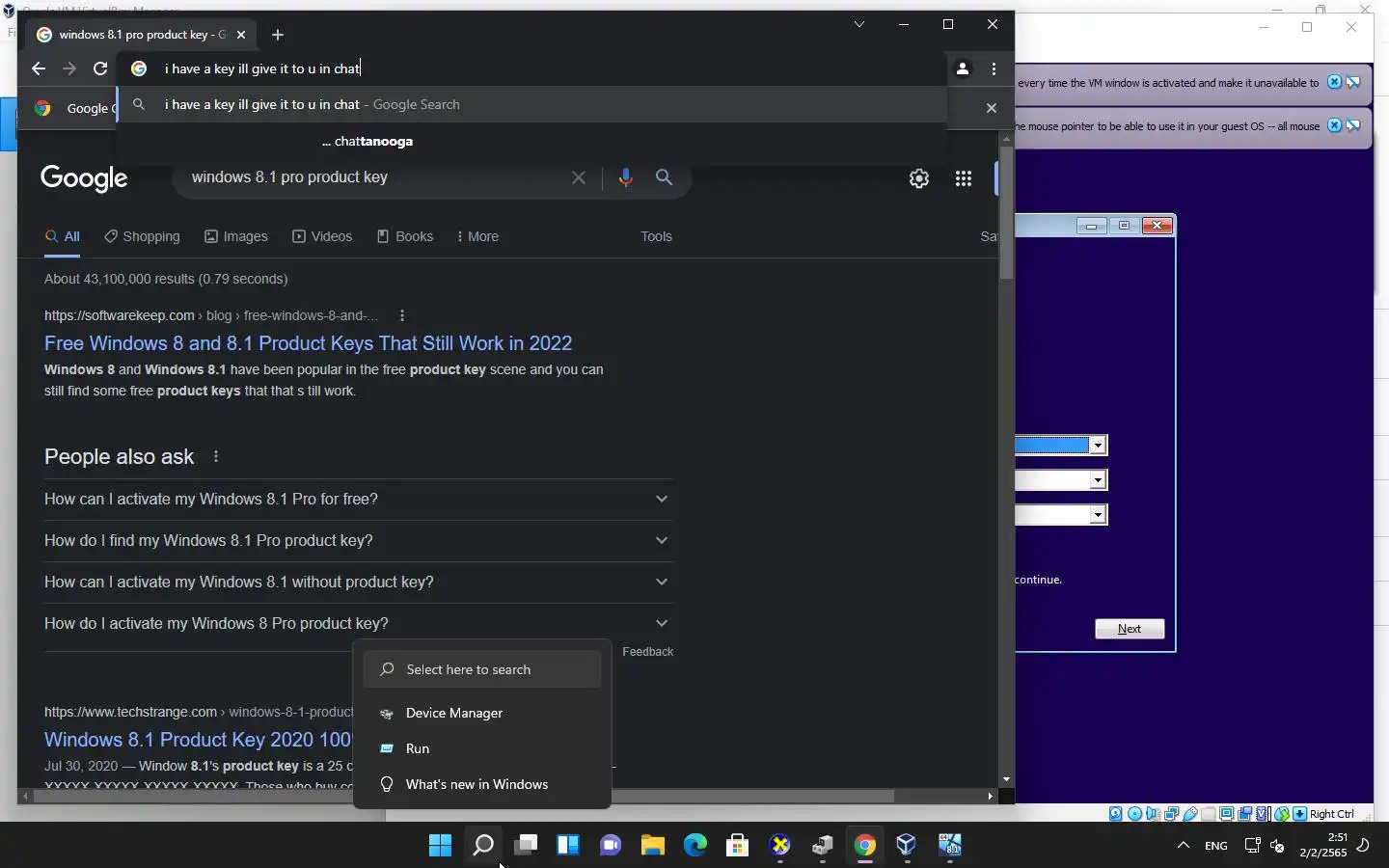Select the chattanooga autocomplete suggestion
The height and width of the screenshot is (868, 1389).
531,141
